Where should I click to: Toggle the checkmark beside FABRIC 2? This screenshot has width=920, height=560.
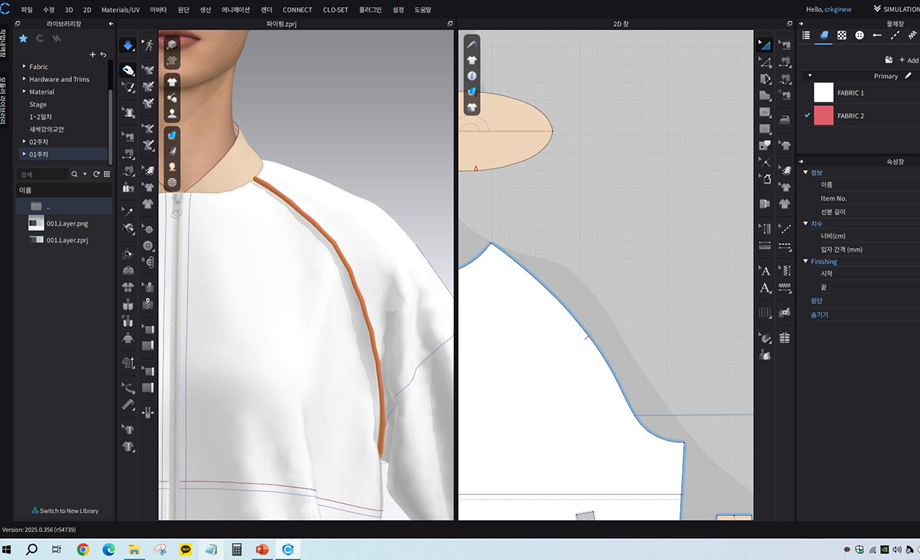point(807,116)
